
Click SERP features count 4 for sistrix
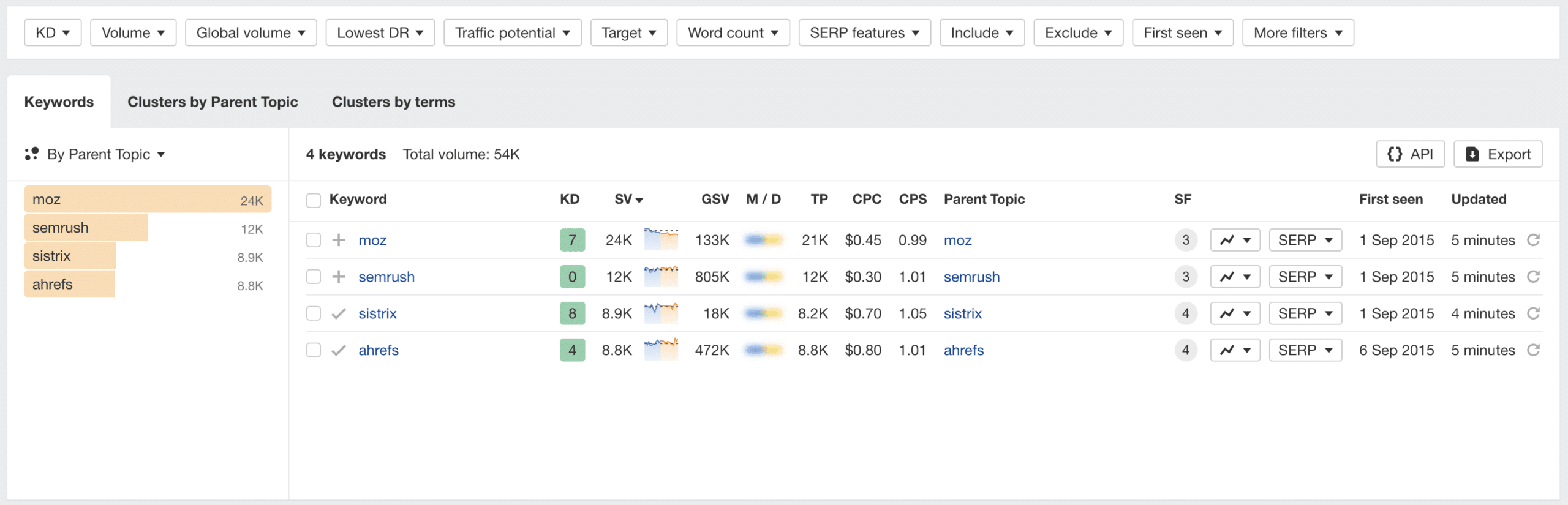(x=1186, y=313)
